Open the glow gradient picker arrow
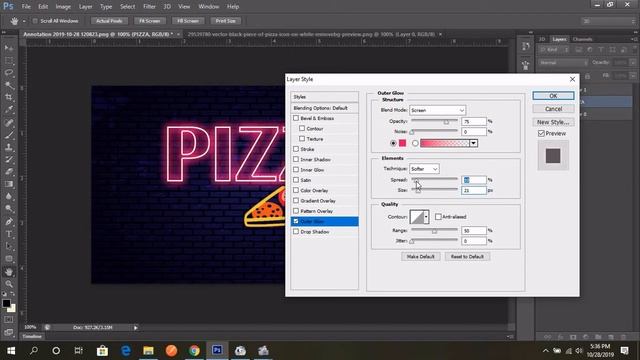Image resolution: width=640 pixels, height=360 pixels. (x=473, y=143)
